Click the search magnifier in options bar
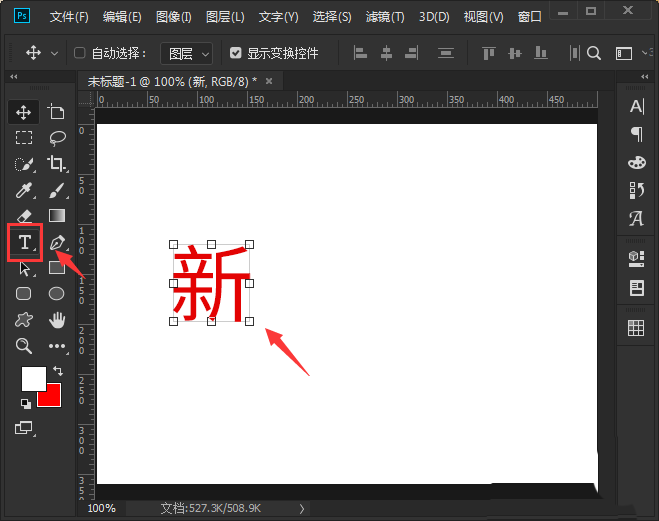 (593, 53)
